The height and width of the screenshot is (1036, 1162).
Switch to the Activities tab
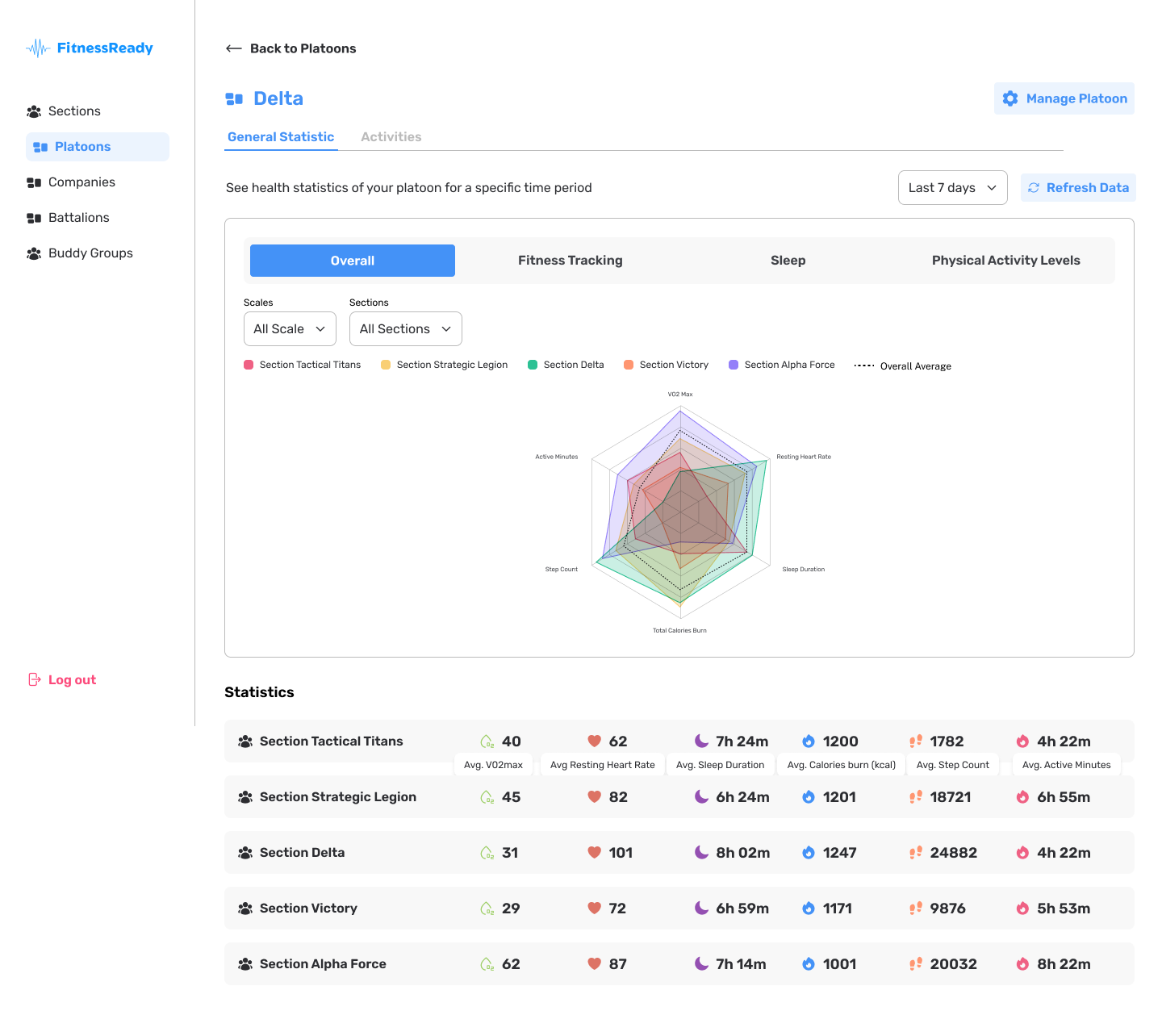pos(391,137)
